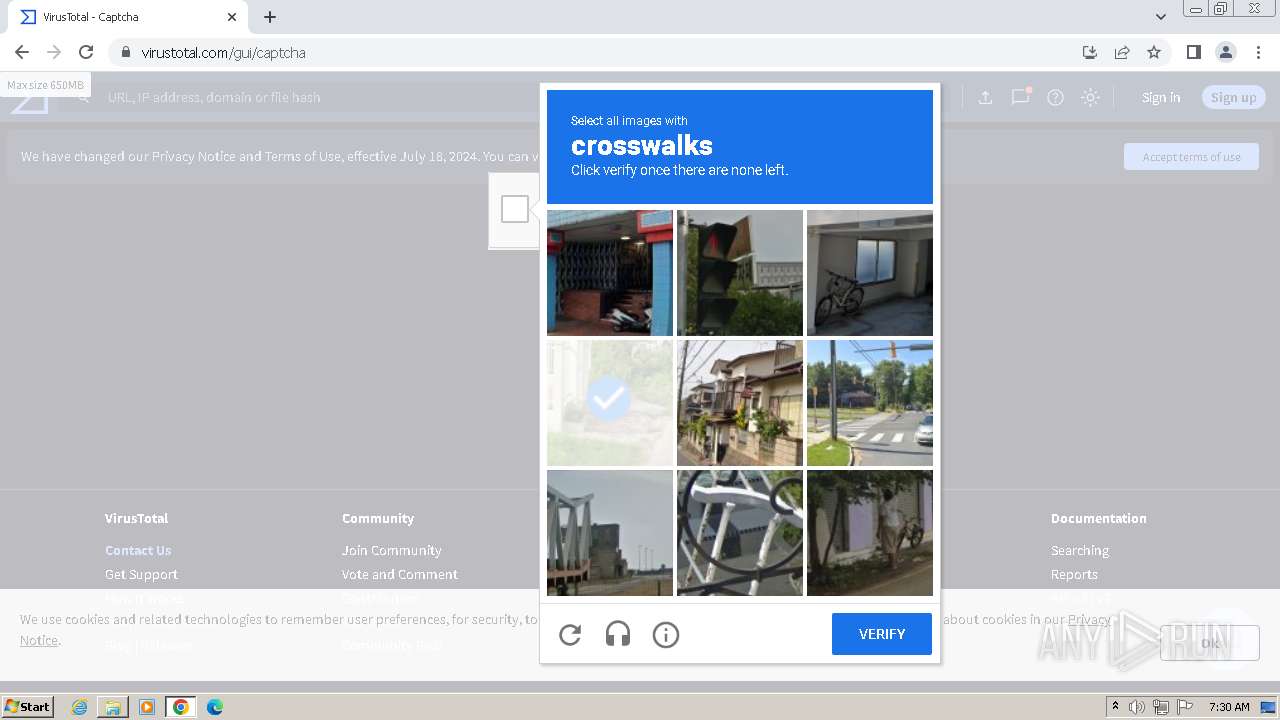Open the Vote and Comment link

(x=399, y=574)
